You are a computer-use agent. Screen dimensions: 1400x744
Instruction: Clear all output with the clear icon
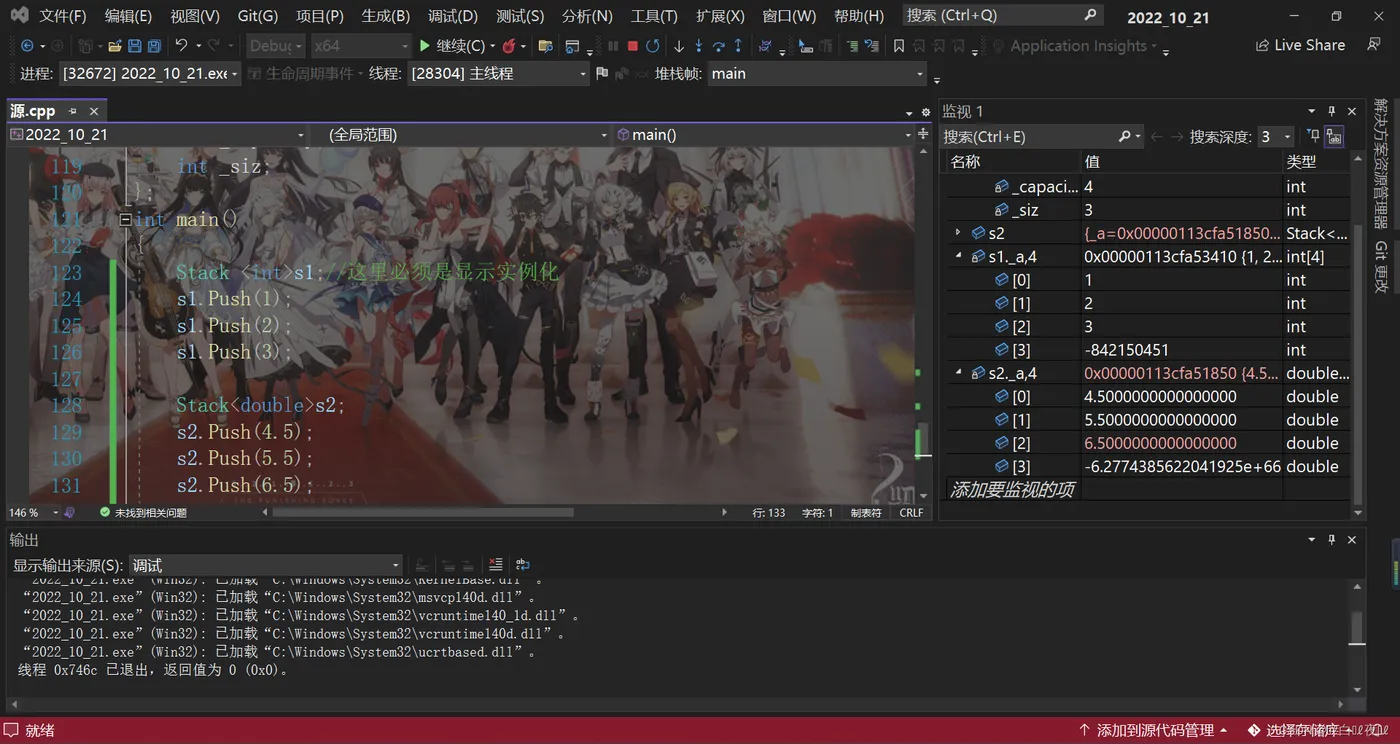tap(495, 565)
